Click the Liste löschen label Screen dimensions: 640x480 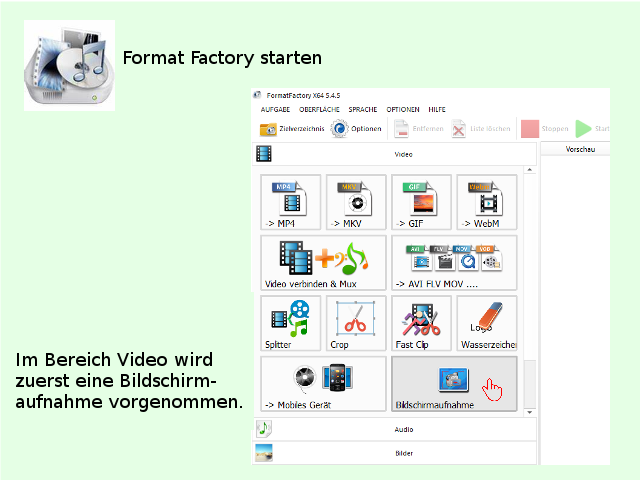coord(490,129)
